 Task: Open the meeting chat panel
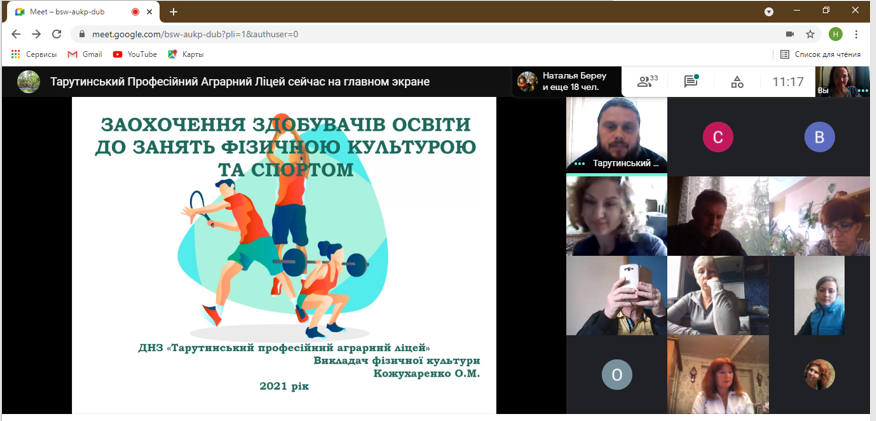click(691, 82)
